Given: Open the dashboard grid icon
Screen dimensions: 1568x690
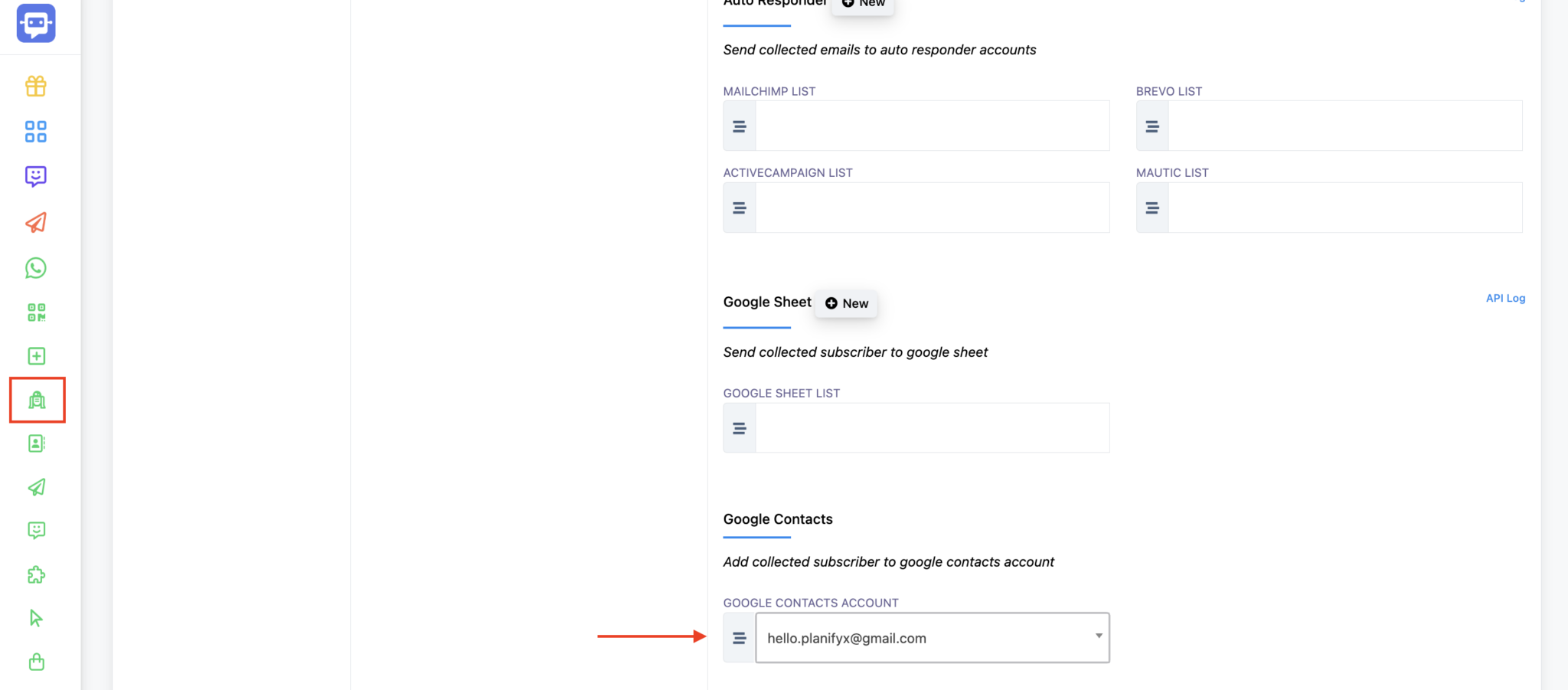Looking at the screenshot, I should (x=36, y=132).
